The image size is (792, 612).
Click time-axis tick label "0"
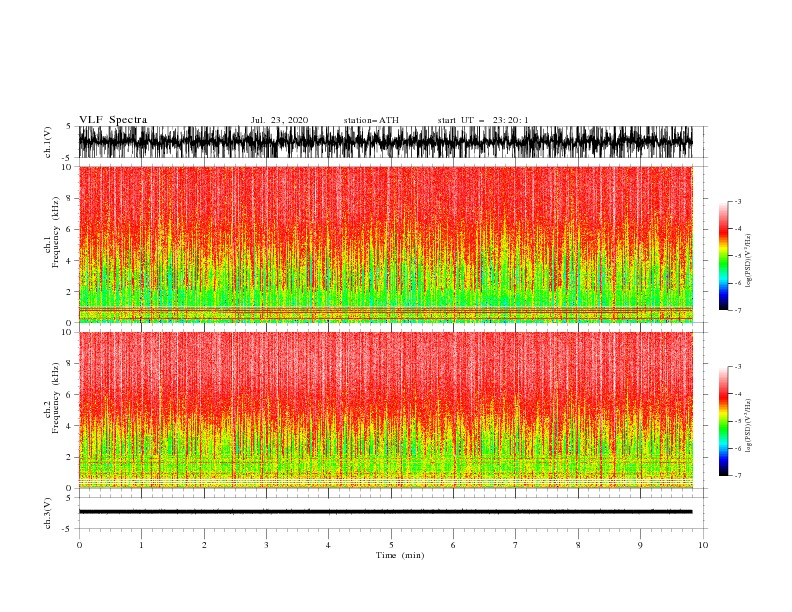pos(79,545)
